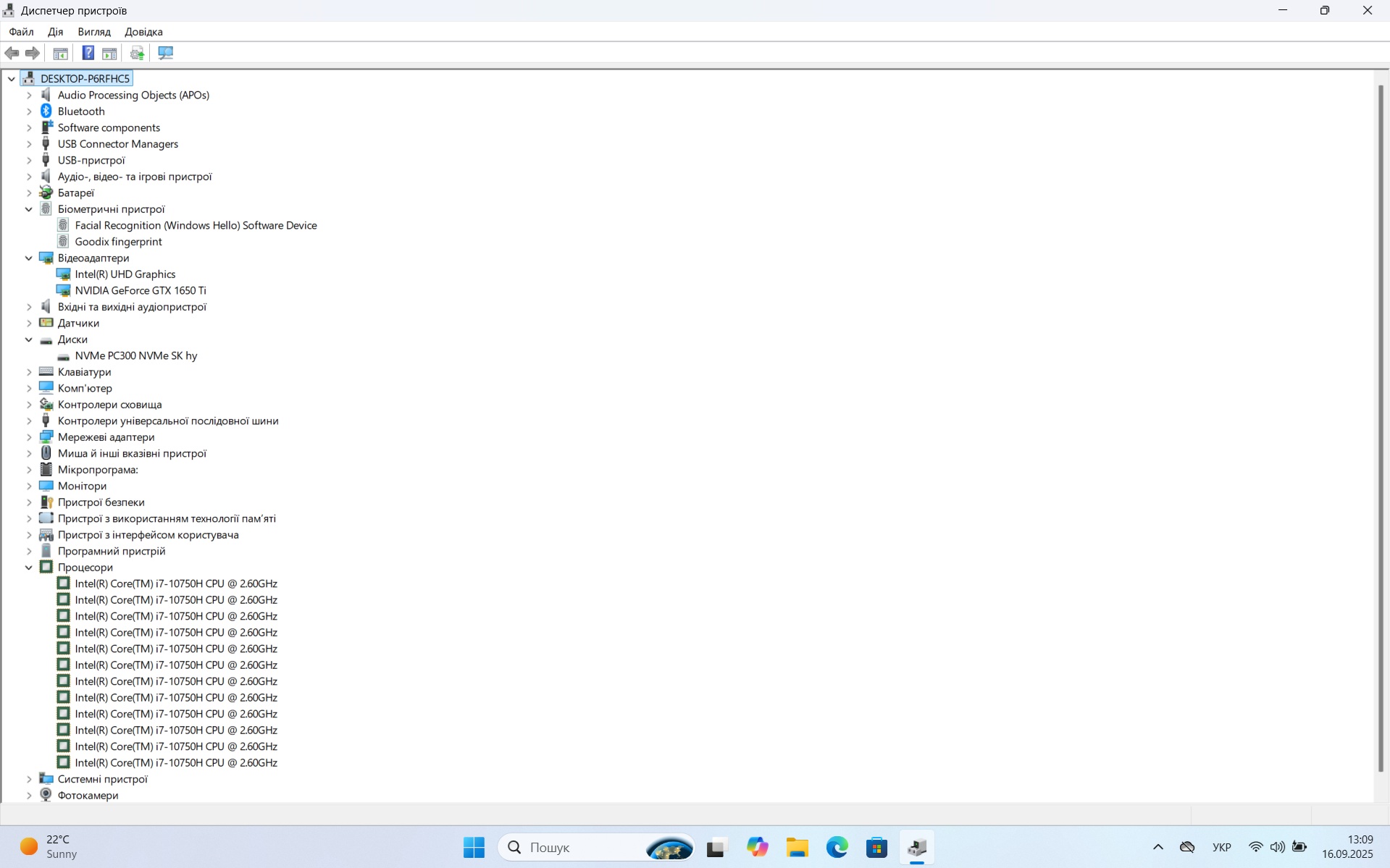
Task: Open the Файл menu
Action: coord(21,32)
